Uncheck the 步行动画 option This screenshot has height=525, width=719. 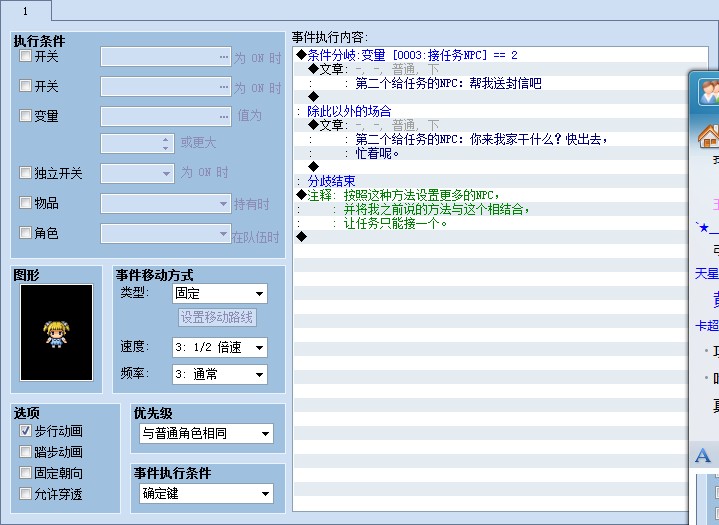click(25, 431)
